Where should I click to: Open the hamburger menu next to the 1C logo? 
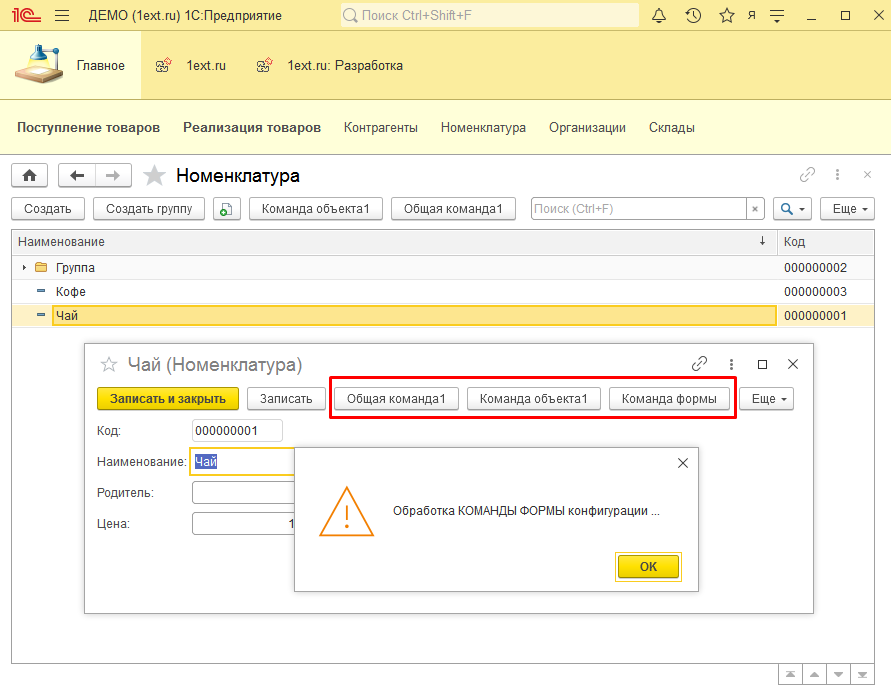(x=61, y=15)
